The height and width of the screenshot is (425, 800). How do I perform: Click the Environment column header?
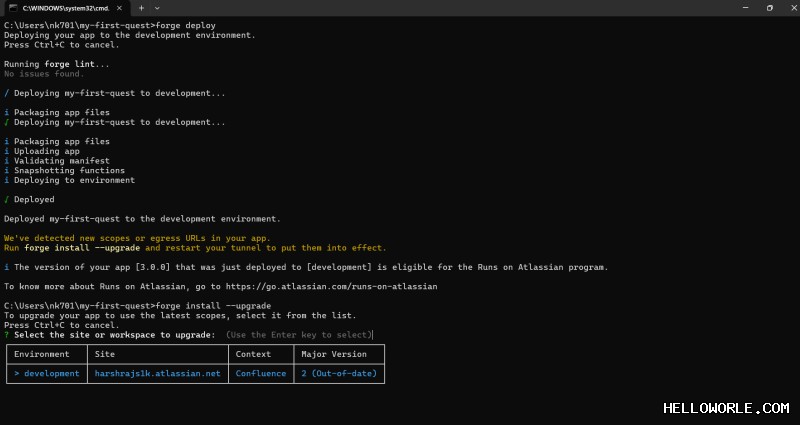(41, 354)
